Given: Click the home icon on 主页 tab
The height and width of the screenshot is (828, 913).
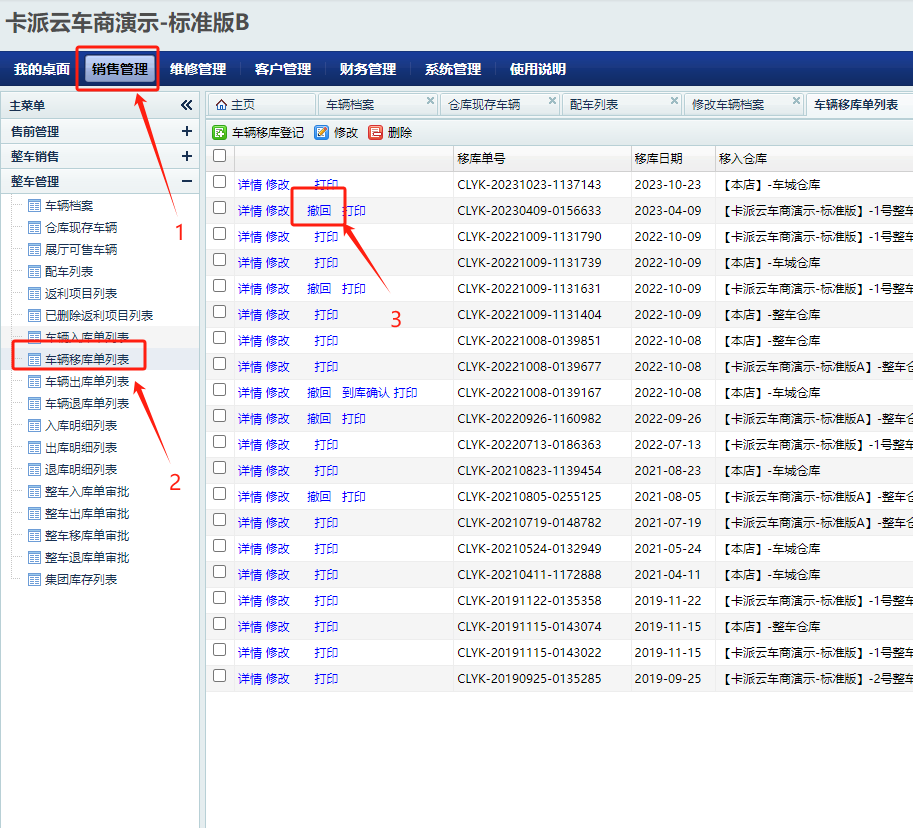Looking at the screenshot, I should click(x=221, y=104).
